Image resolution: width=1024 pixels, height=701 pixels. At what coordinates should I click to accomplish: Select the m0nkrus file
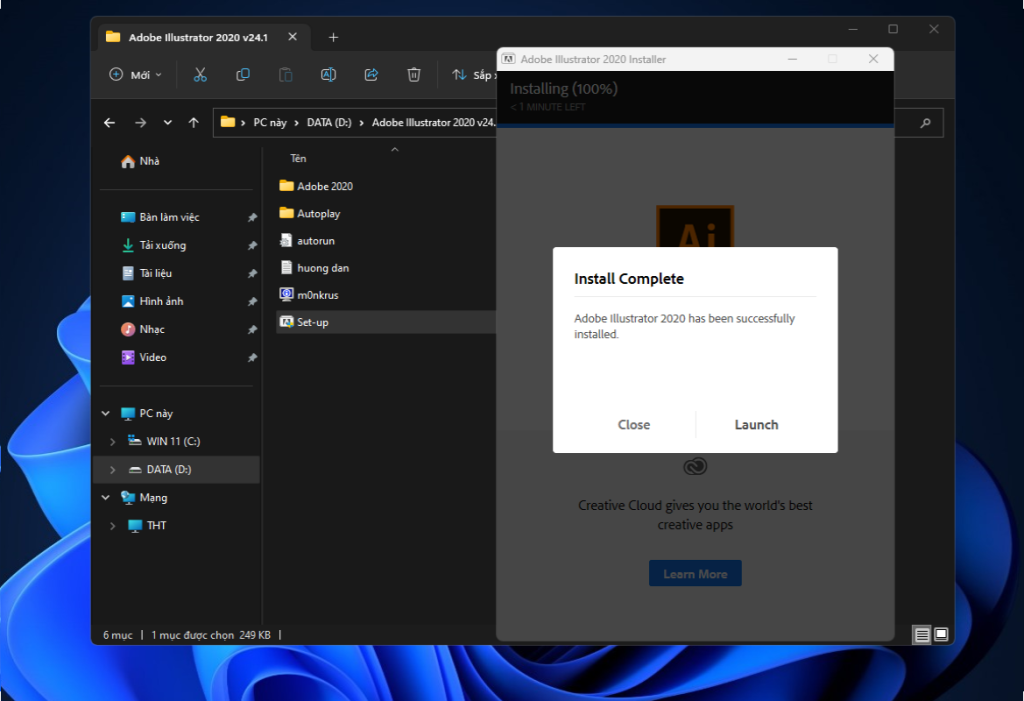coord(309,295)
